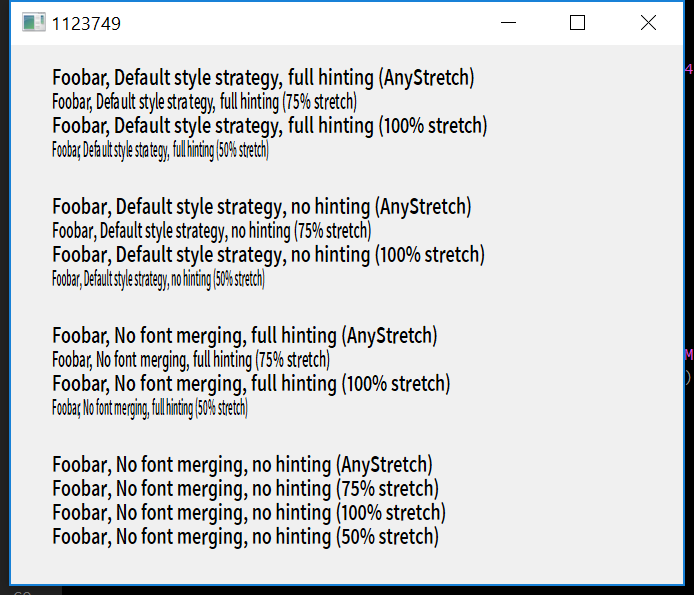694x595 pixels.
Task: Click the No font merging, no hinting (50% stretch) line
Action: coord(246,537)
